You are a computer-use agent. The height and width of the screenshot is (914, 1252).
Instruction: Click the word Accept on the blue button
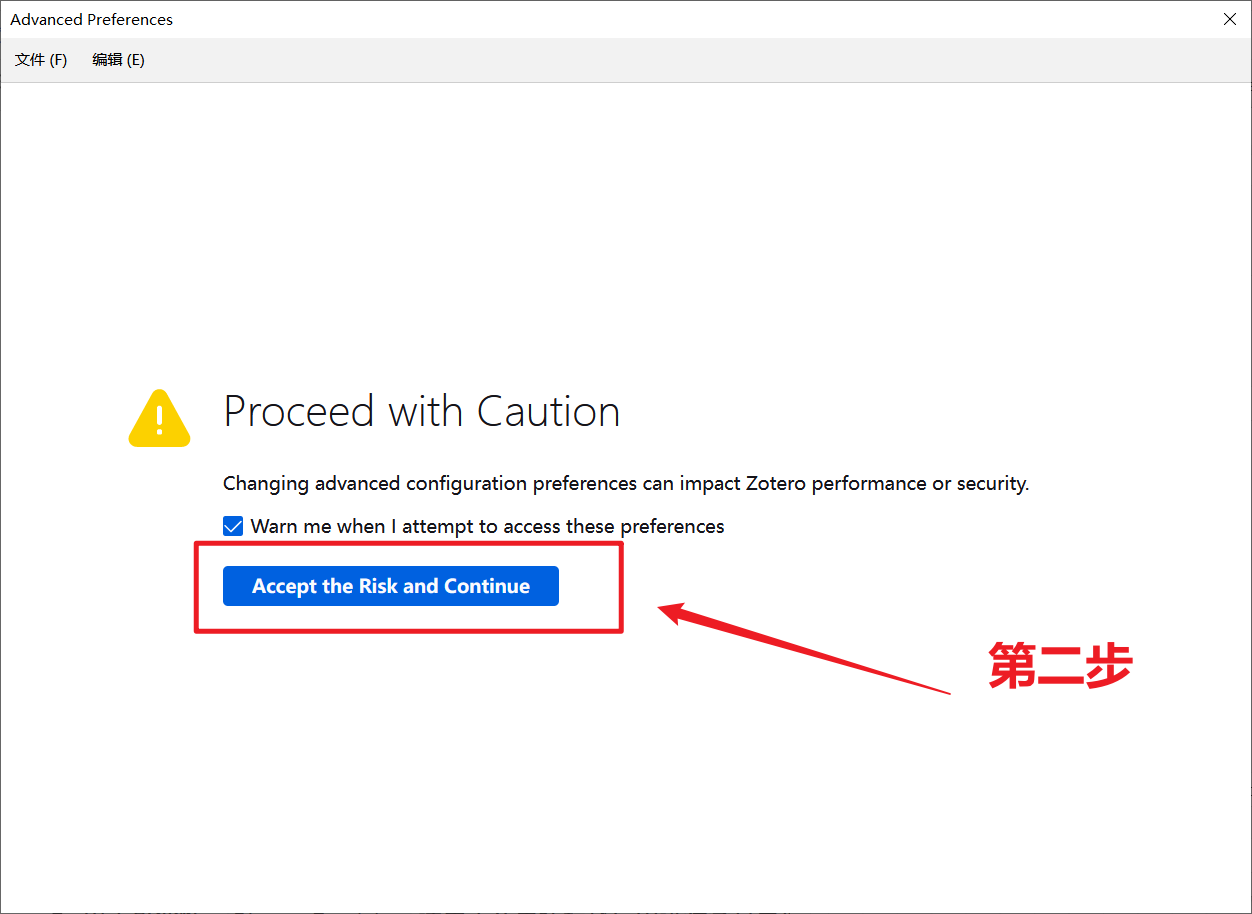coord(284,586)
